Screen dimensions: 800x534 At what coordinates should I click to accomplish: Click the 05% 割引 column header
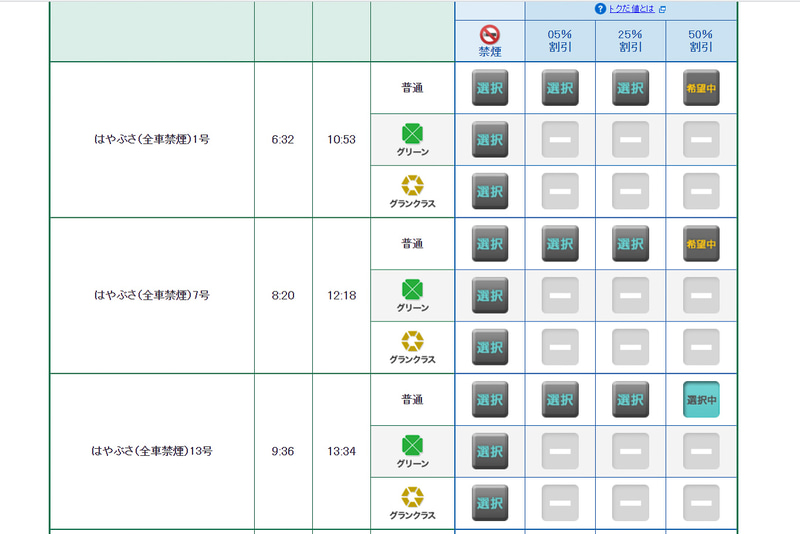(560, 41)
